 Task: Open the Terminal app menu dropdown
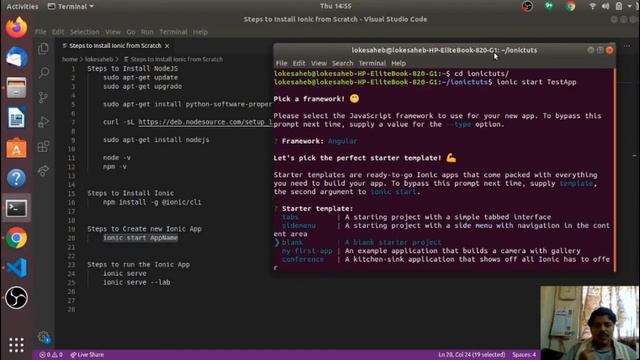coord(71,6)
